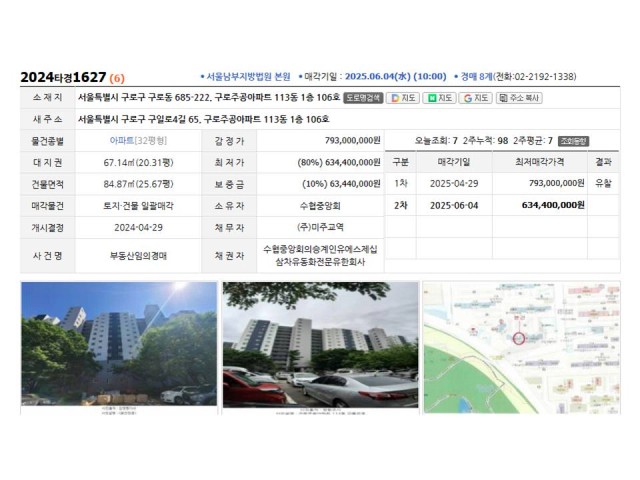The image size is (640, 480).
Task: Click the red circle marker on map
Action: [518, 338]
